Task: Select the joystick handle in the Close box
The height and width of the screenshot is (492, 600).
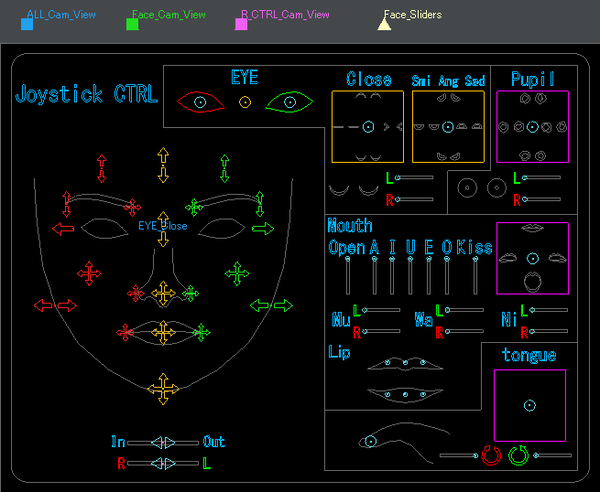Action: pyautogui.click(x=368, y=127)
